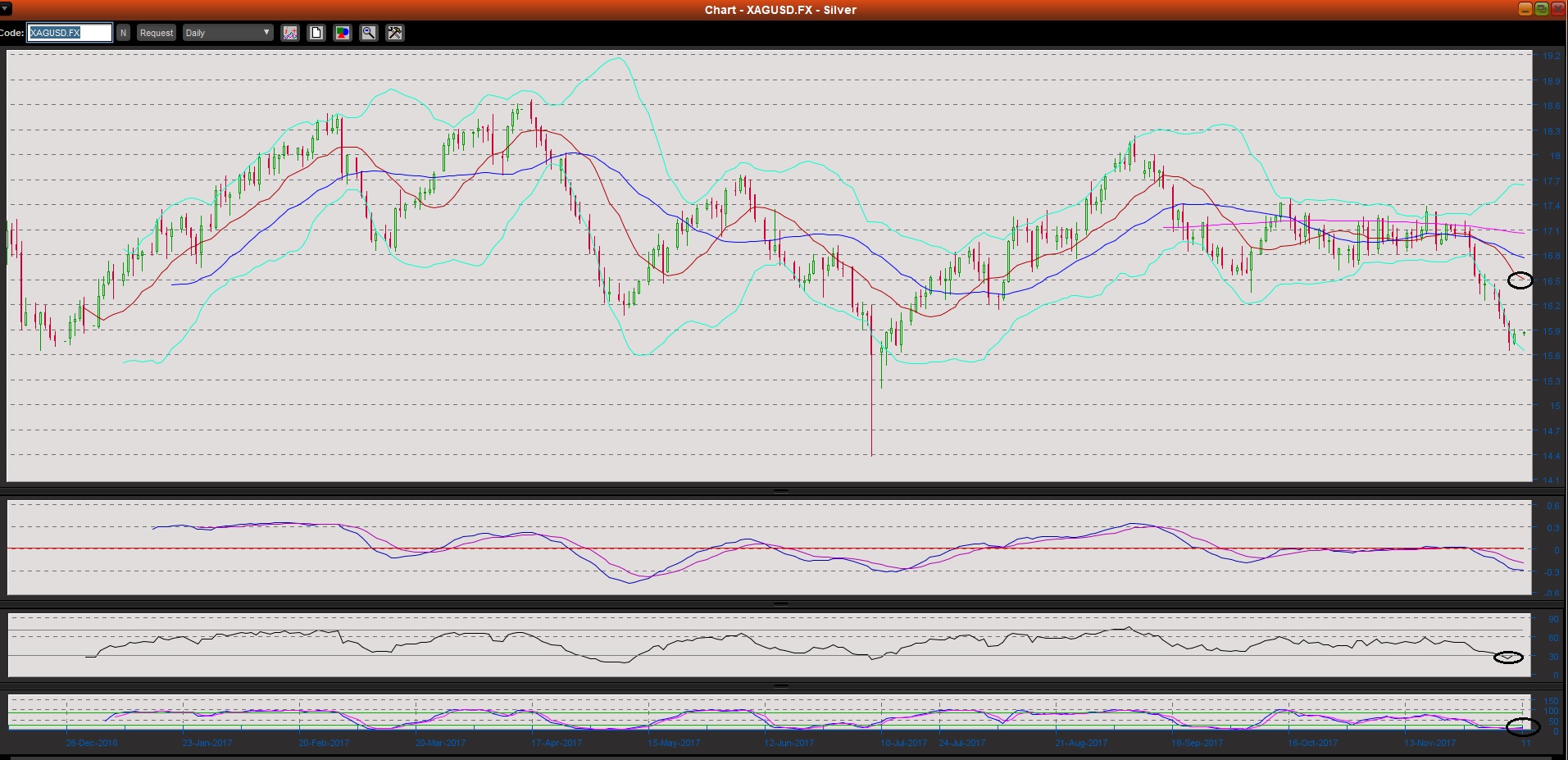Click the 13-Nov-2017 date label

1430,743
